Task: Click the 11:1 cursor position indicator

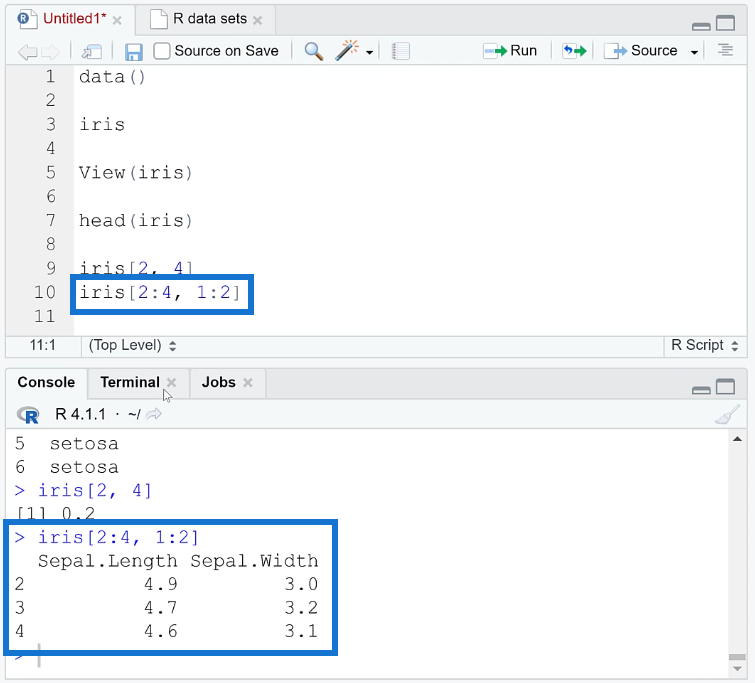Action: [42, 345]
